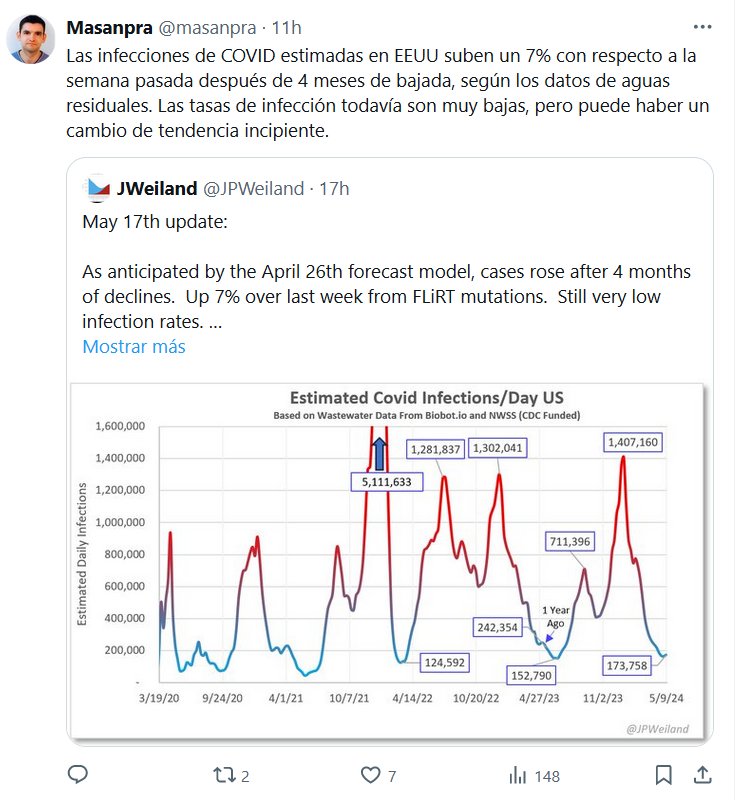This screenshot has width=738, height=800.
Task: Open the Masanpra display name link
Action: click(110, 24)
